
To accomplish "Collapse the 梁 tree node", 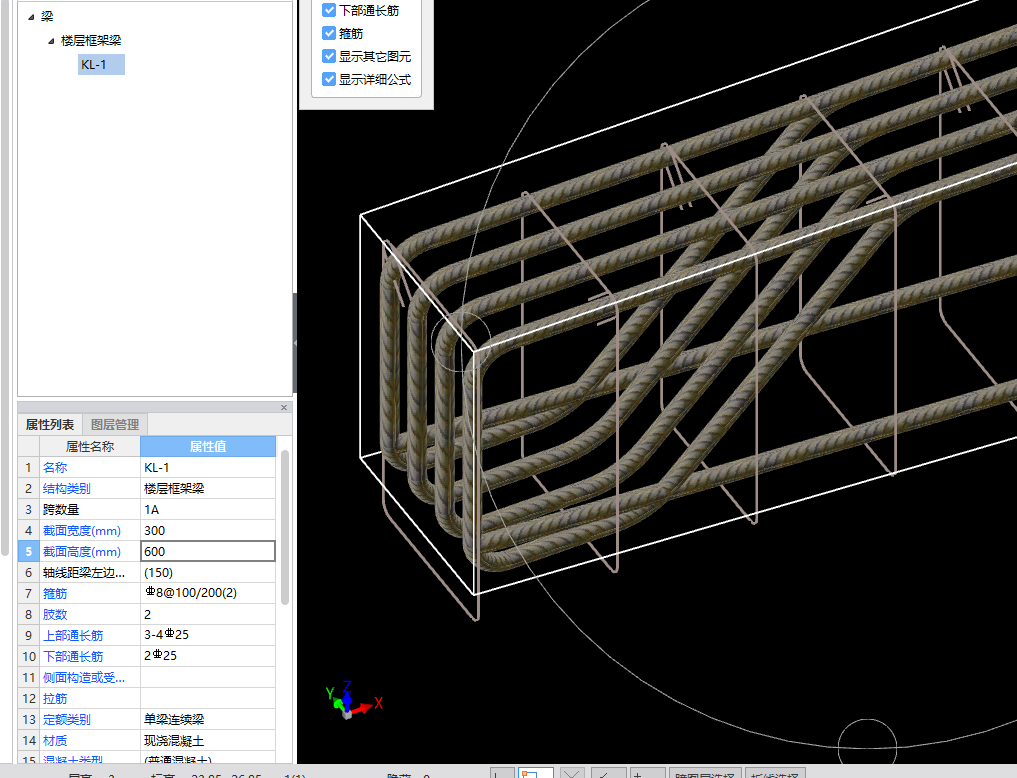I will pyautogui.click(x=30, y=17).
